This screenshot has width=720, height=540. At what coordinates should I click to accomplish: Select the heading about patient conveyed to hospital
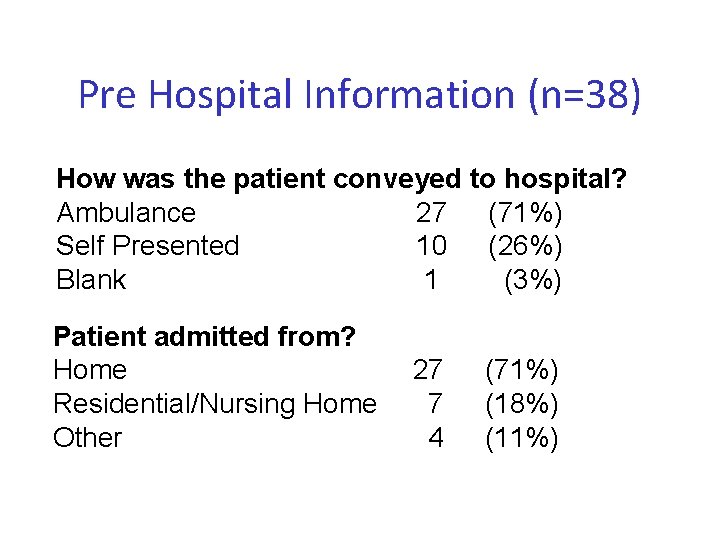tap(342, 179)
